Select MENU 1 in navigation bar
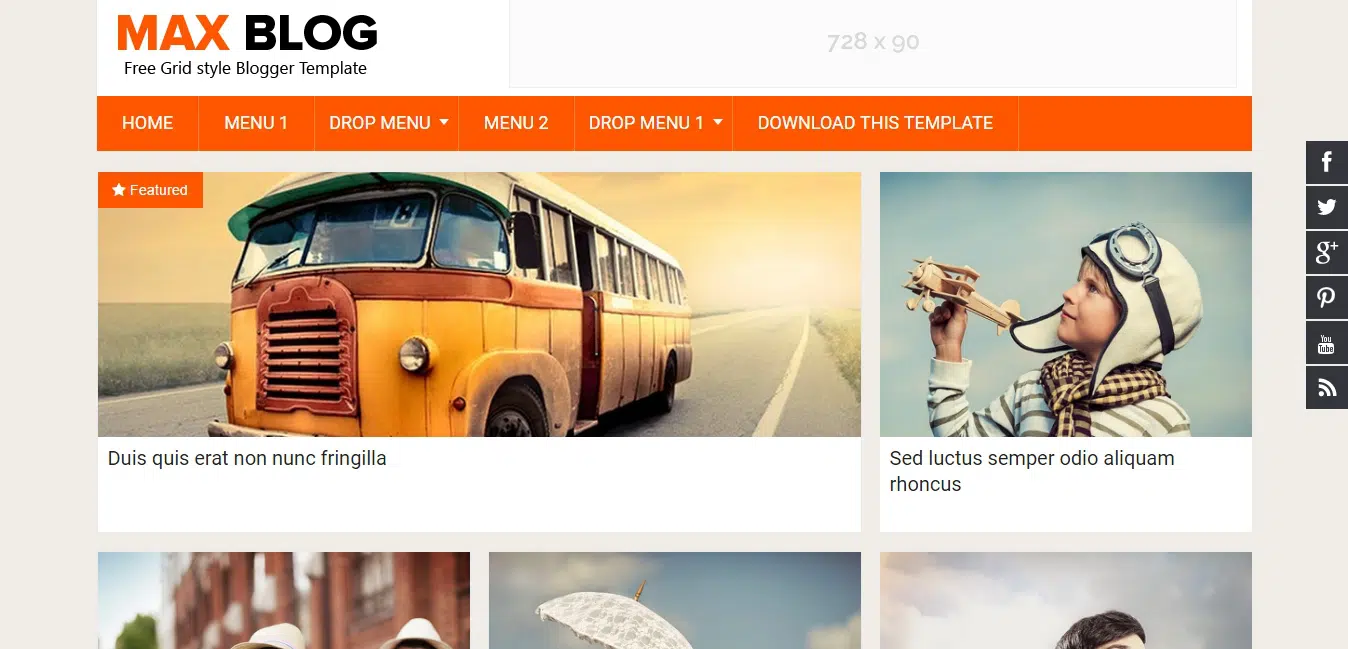 click(x=256, y=123)
